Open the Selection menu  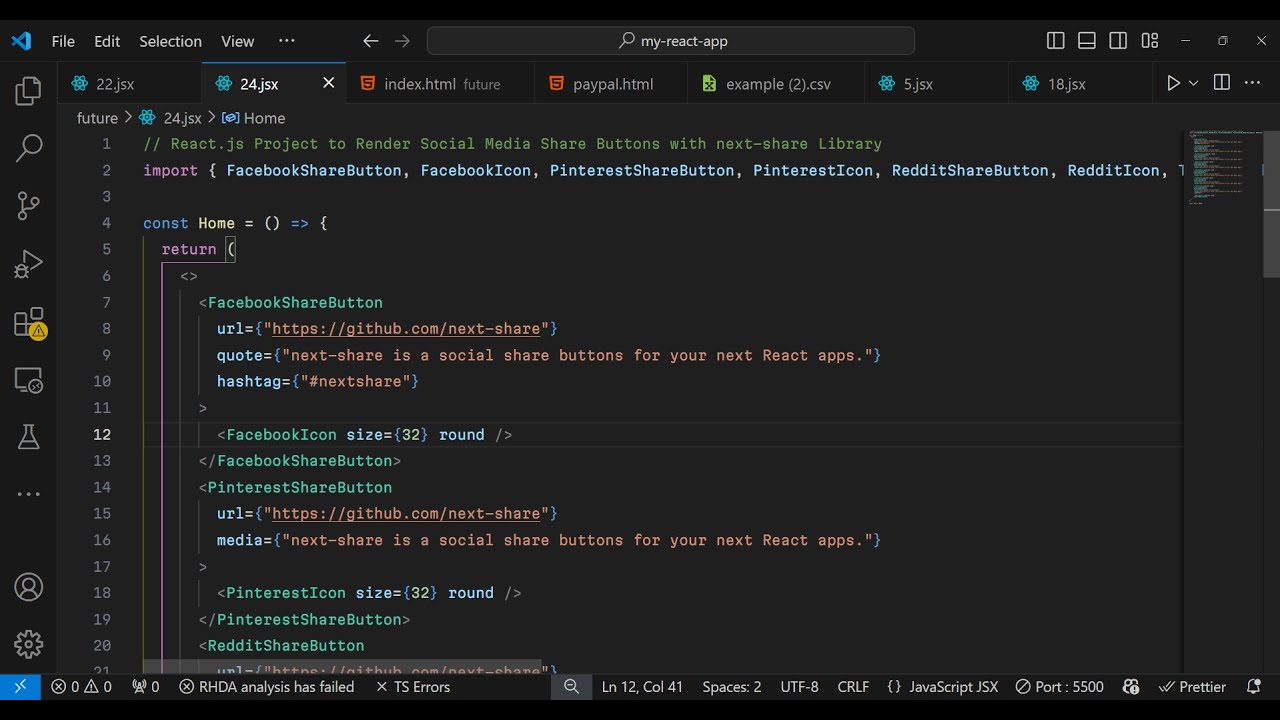pos(170,41)
